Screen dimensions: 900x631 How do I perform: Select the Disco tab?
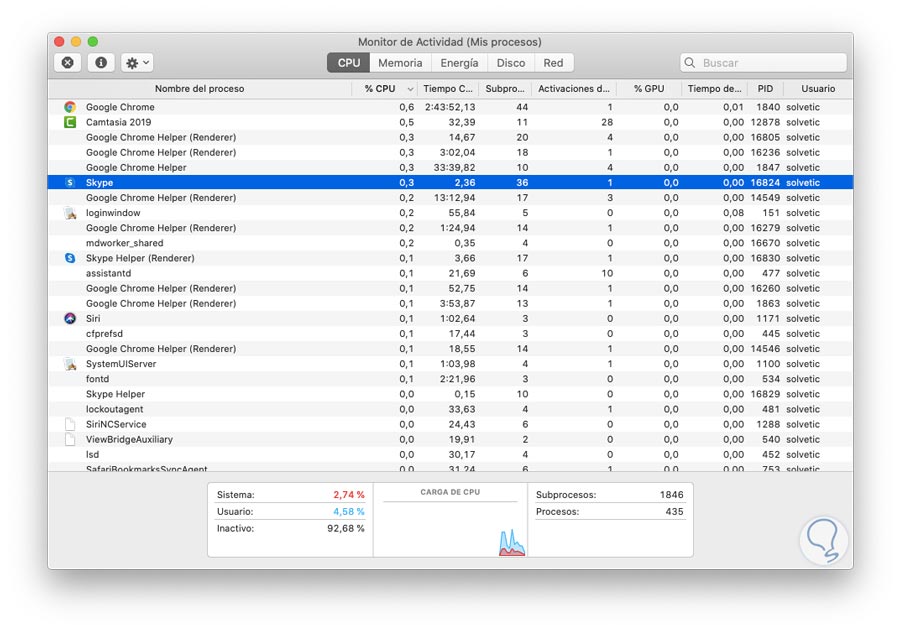pos(511,63)
